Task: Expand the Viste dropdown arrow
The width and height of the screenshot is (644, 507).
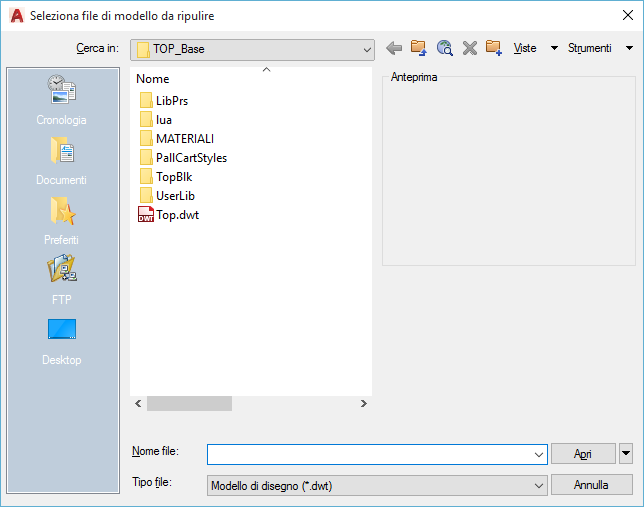Action: point(554,48)
